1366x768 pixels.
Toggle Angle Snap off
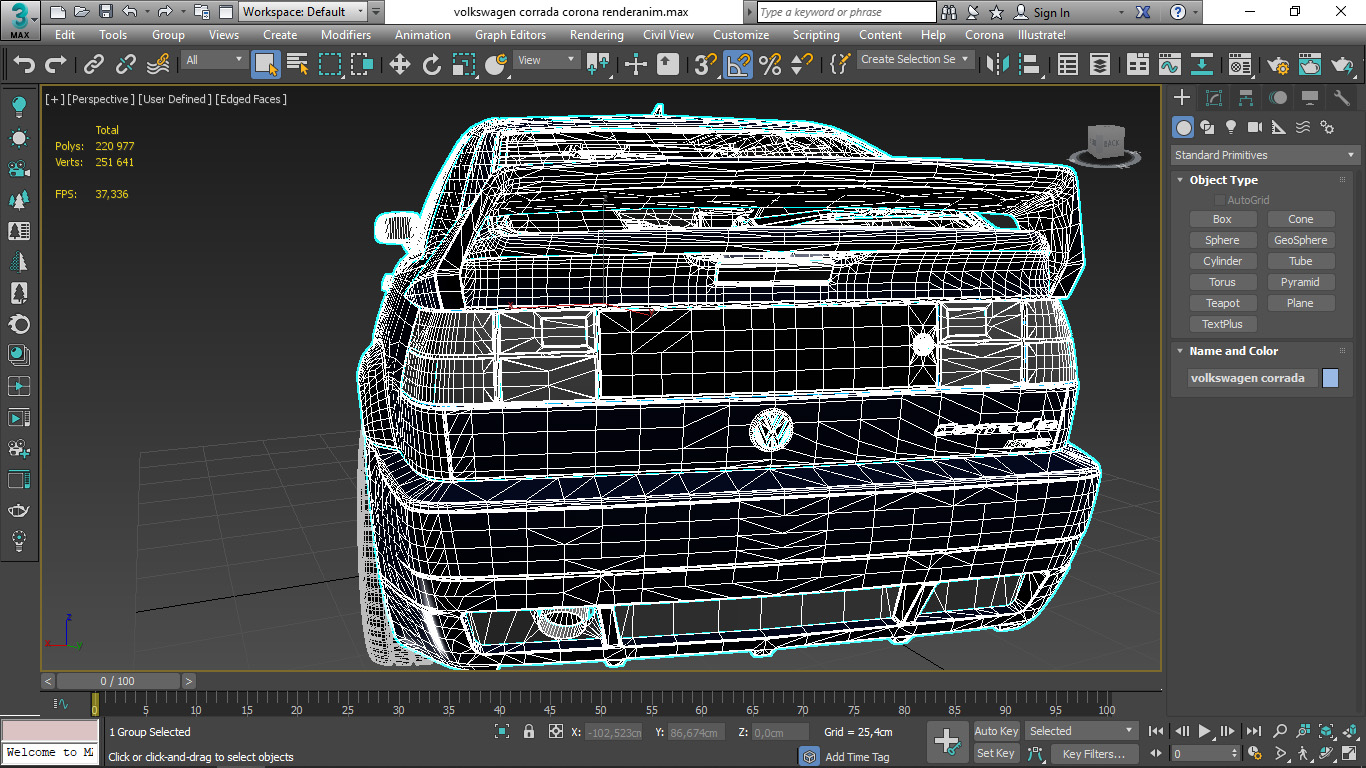(738, 65)
